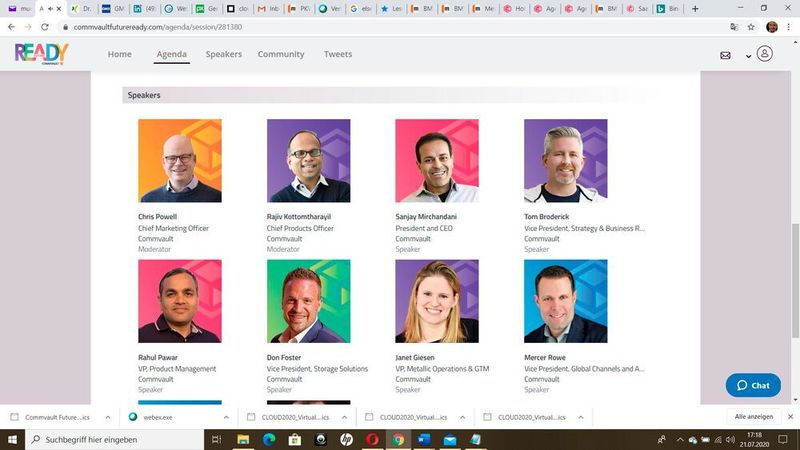Image resolution: width=800 pixels, height=450 pixels.
Task: Open Tom Broderick's photo
Action: coord(565,161)
